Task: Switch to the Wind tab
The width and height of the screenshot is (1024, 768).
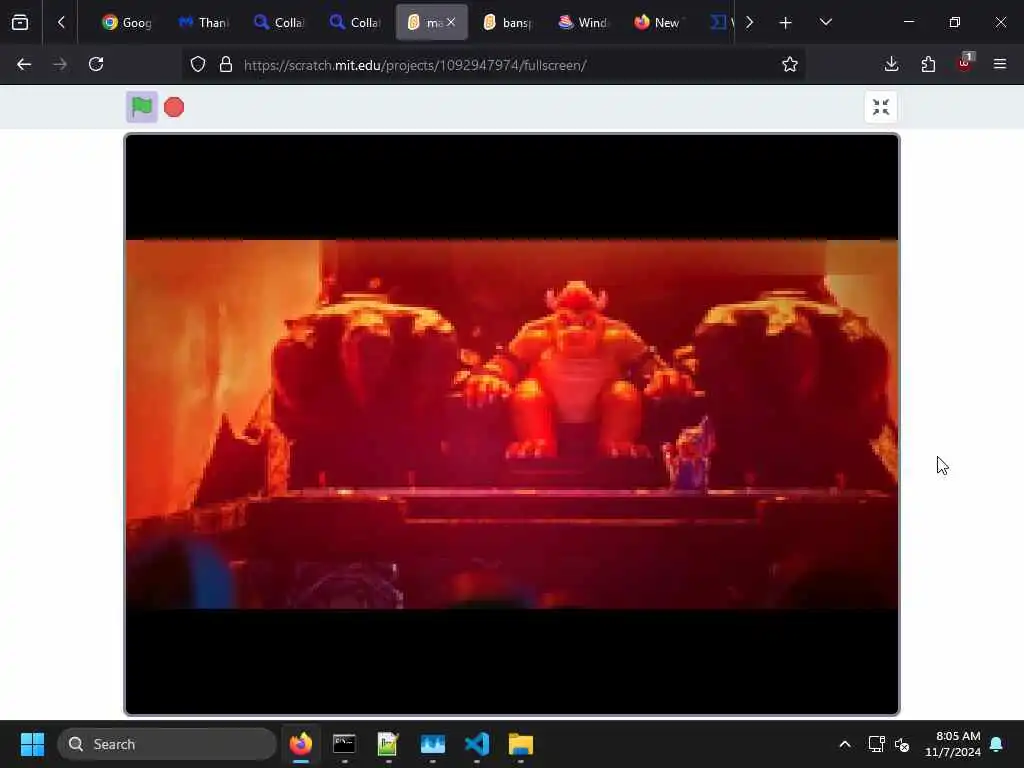Action: [x=584, y=23]
